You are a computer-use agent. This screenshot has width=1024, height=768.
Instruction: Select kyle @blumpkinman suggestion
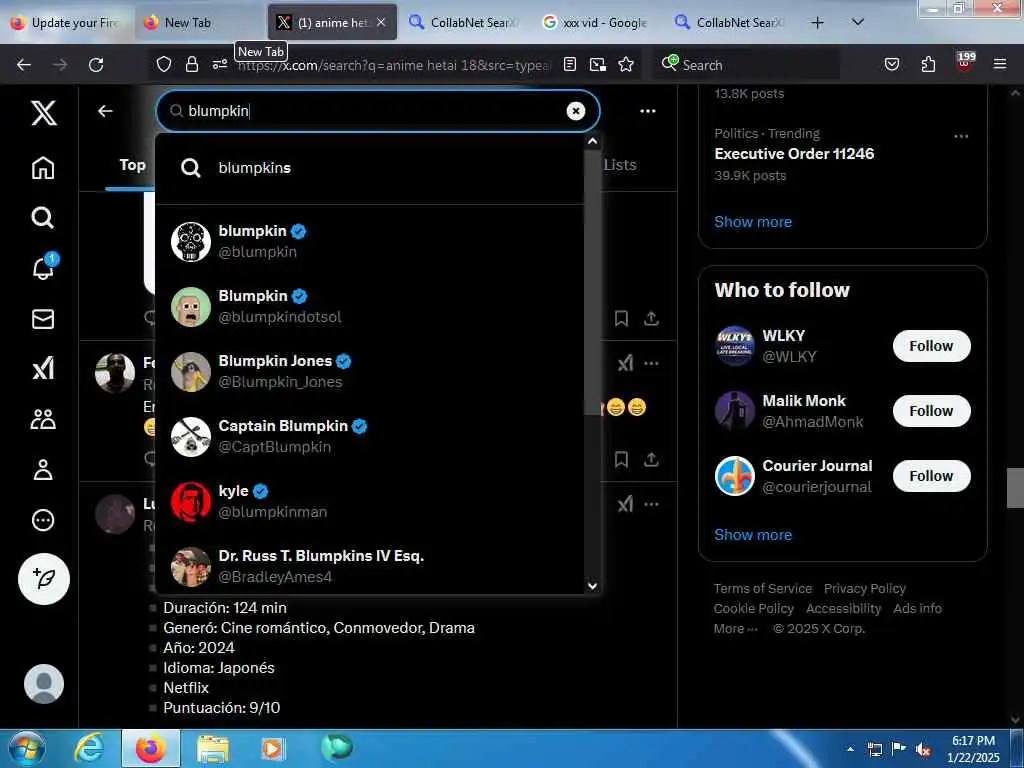tap(369, 501)
